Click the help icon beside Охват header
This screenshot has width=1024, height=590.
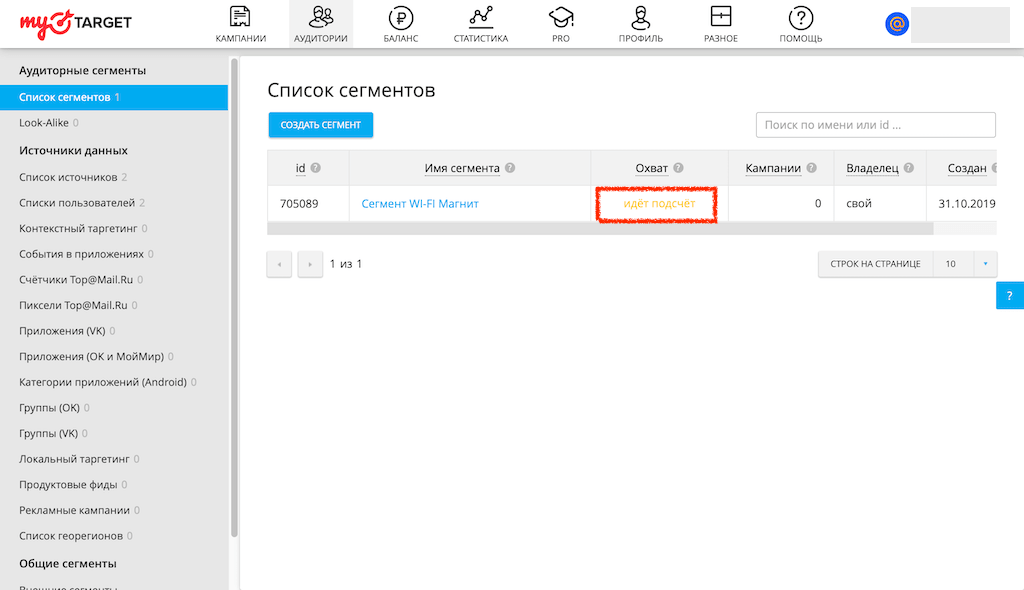(x=678, y=169)
